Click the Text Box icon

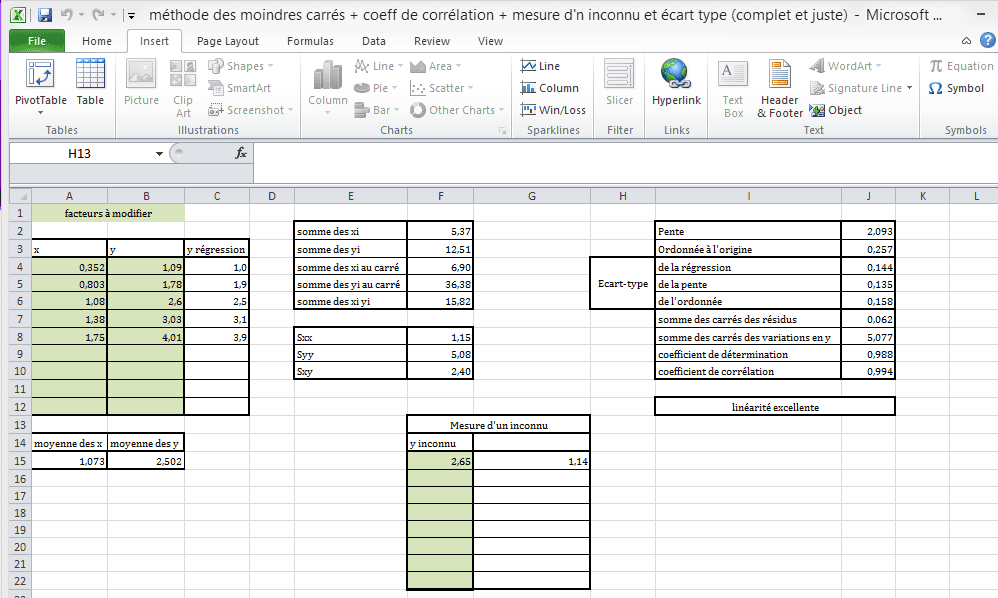(x=733, y=89)
